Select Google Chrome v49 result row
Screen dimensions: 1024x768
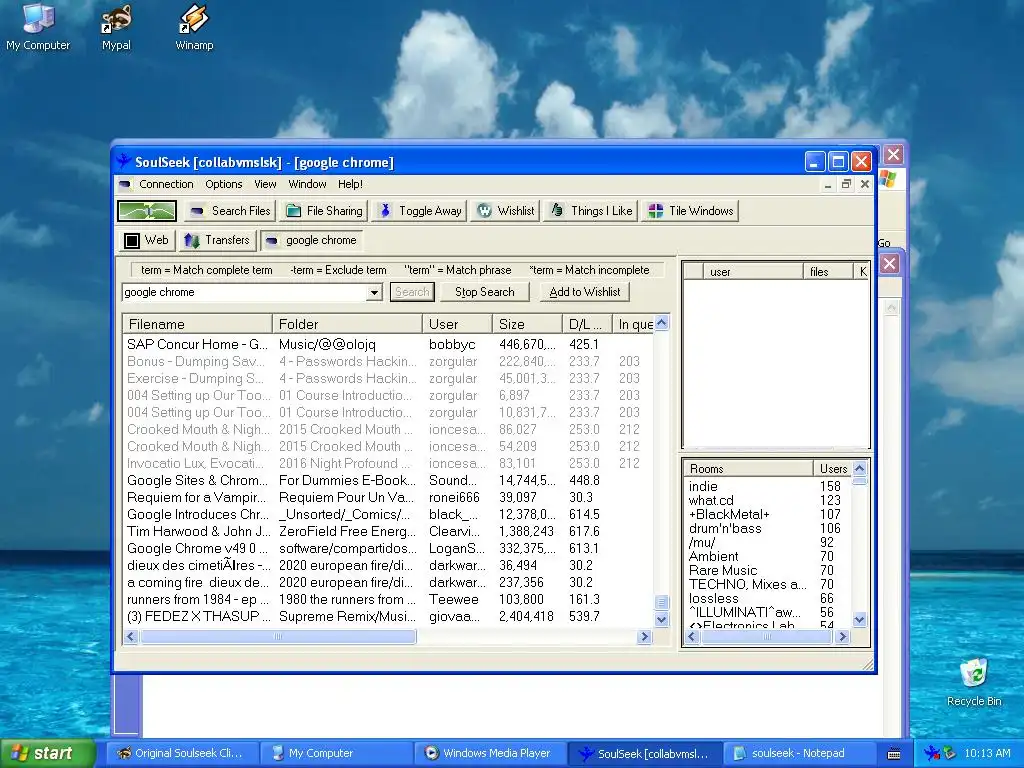pos(388,548)
